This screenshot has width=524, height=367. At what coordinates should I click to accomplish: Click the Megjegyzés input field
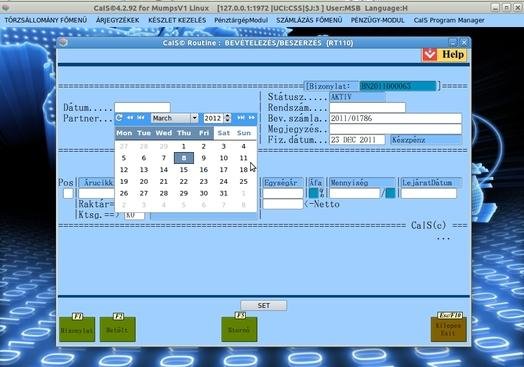pos(396,129)
